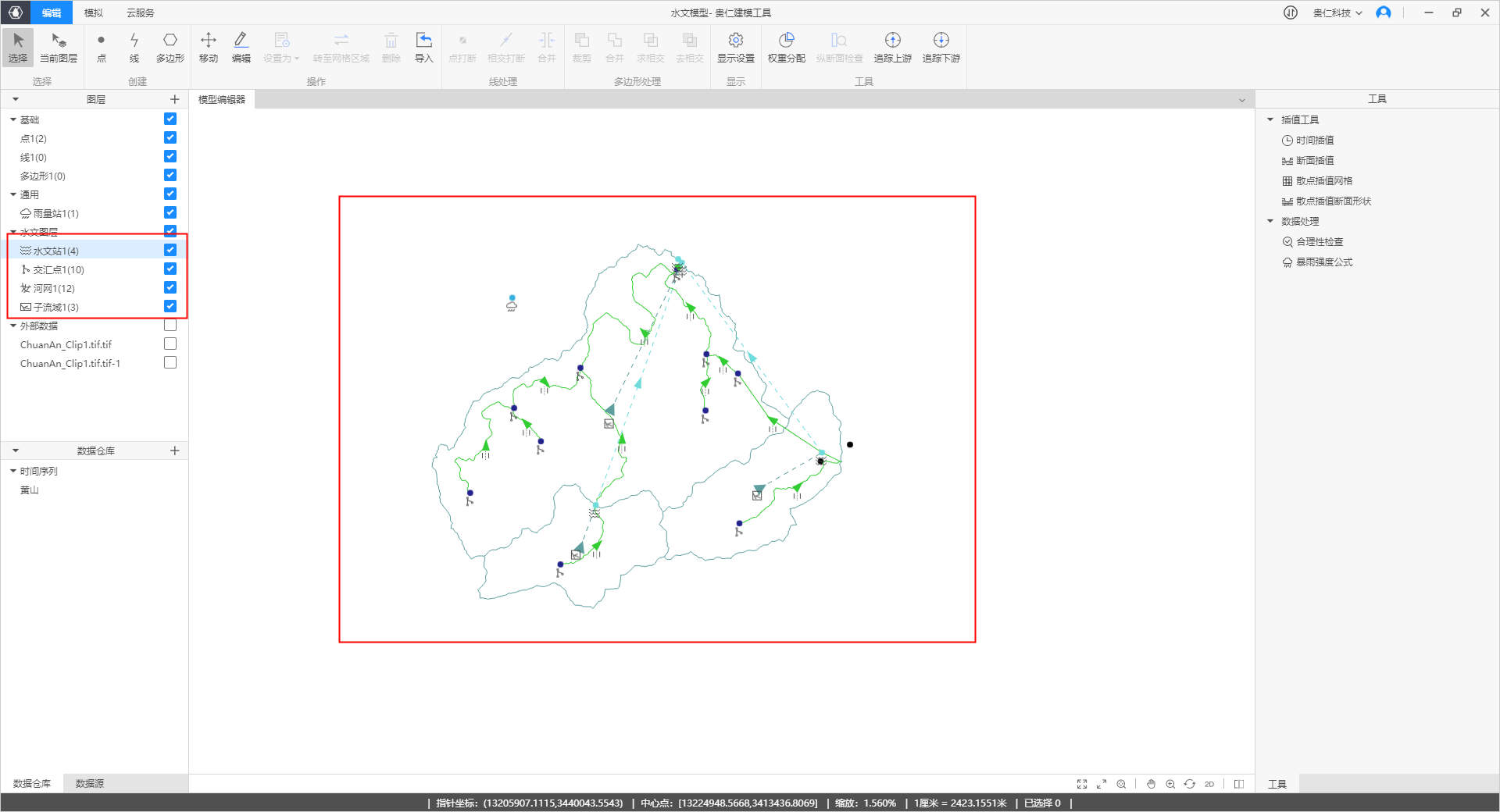Select the 交汇点1(10) layer item
This screenshot has width=1500, height=812.
click(x=59, y=270)
